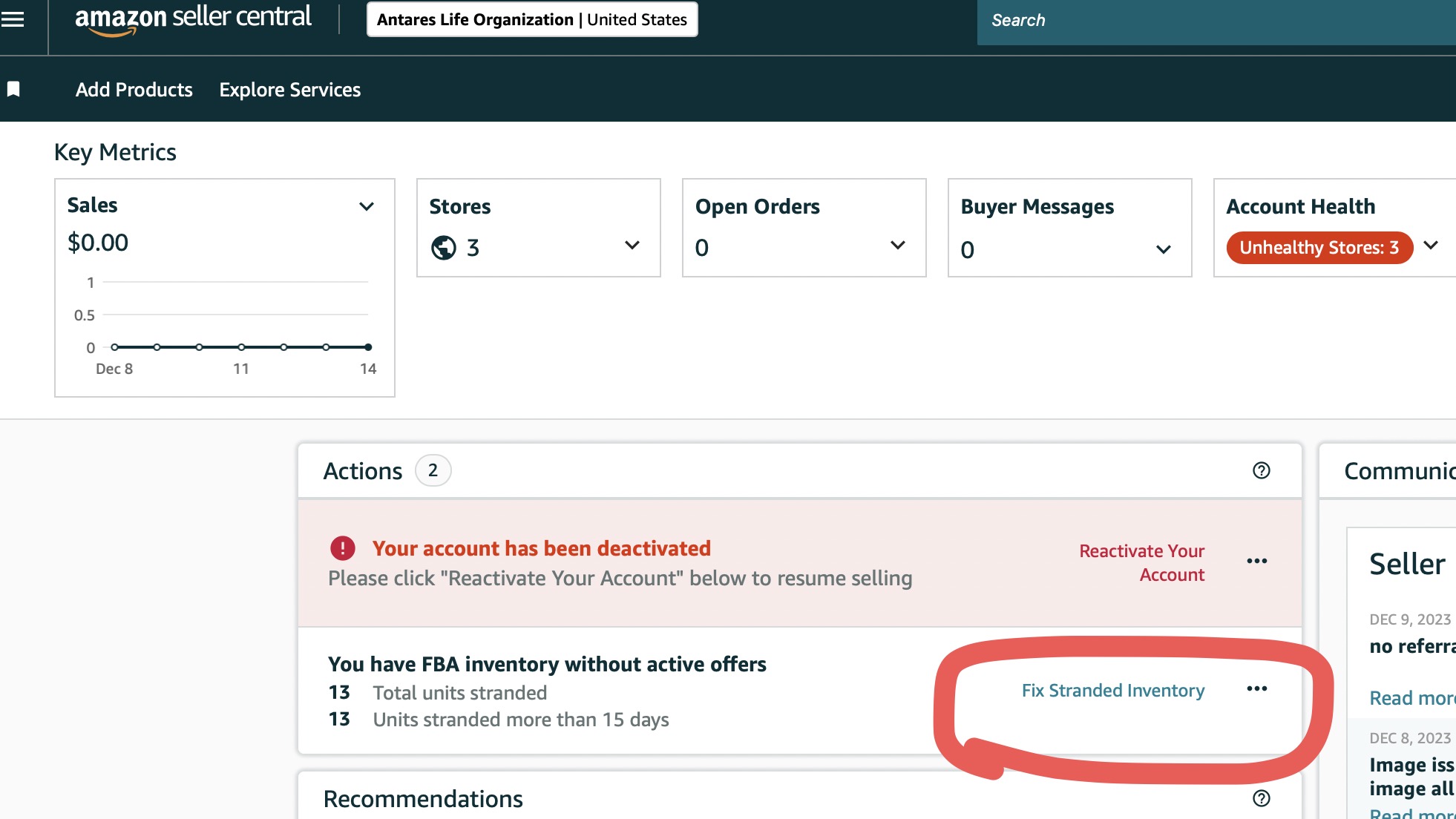
Task: Click 'You have FBA inventory without active offers'
Action: coord(547,664)
